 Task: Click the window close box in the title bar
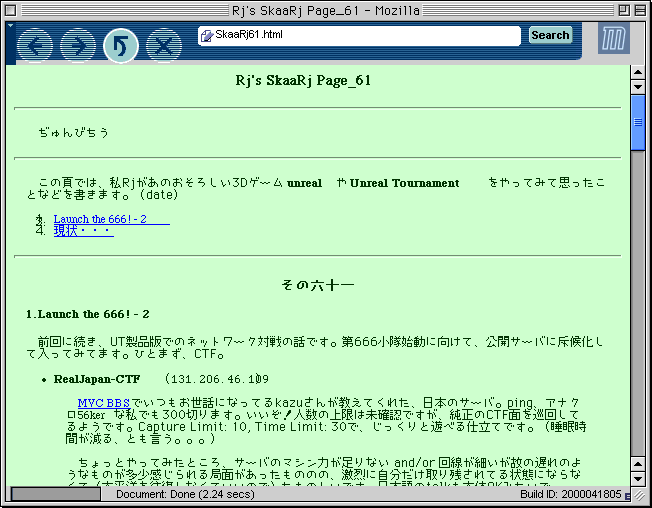pyautogui.click(x=10, y=10)
